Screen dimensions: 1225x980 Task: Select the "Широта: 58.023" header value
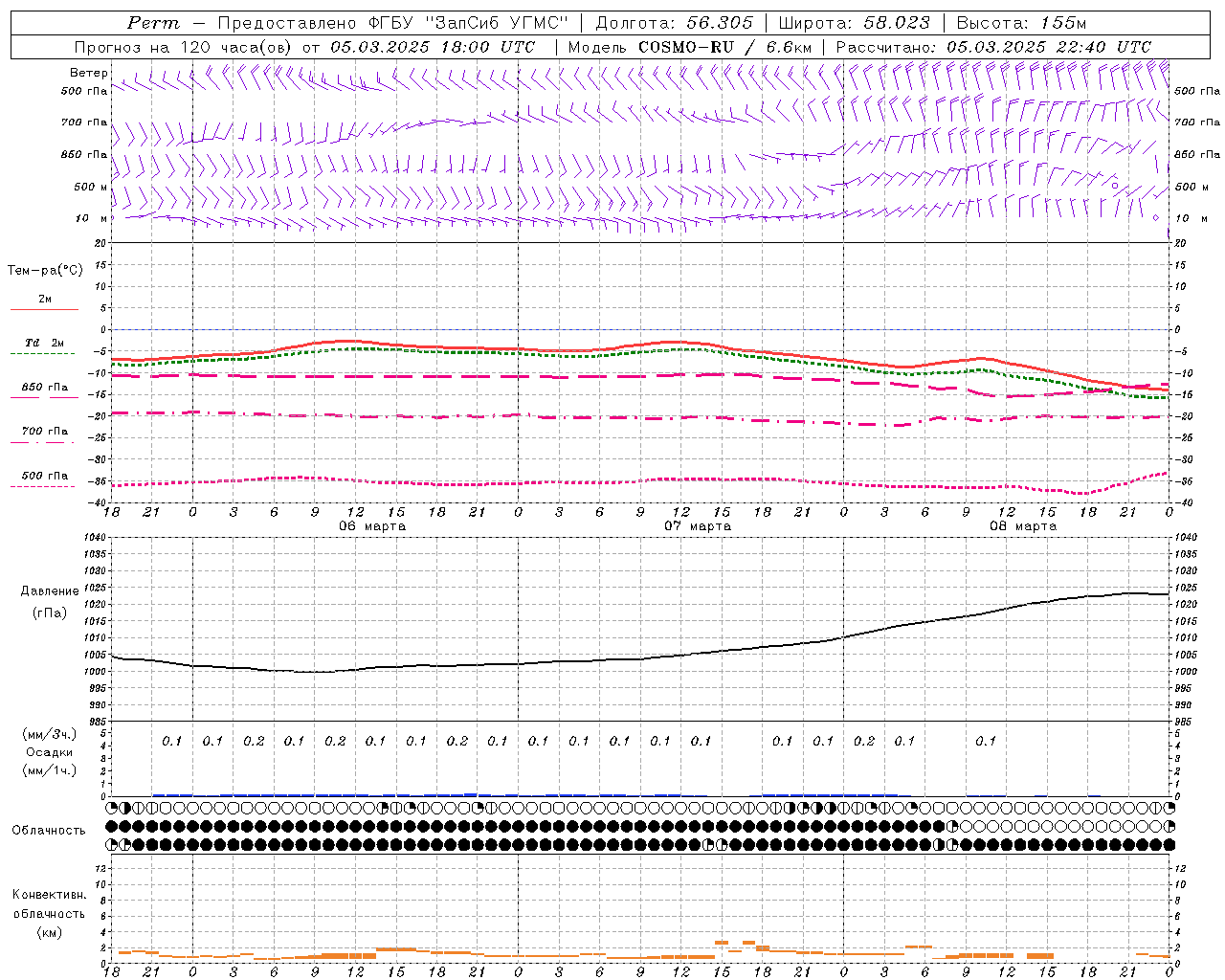coord(854,23)
